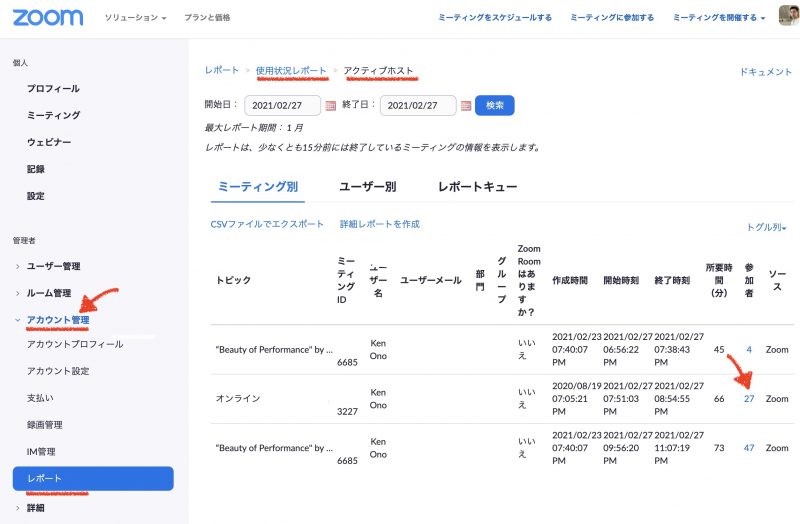Switch to the ユーザー別 tab
The height and width of the screenshot is (524, 800).
[x=367, y=186]
